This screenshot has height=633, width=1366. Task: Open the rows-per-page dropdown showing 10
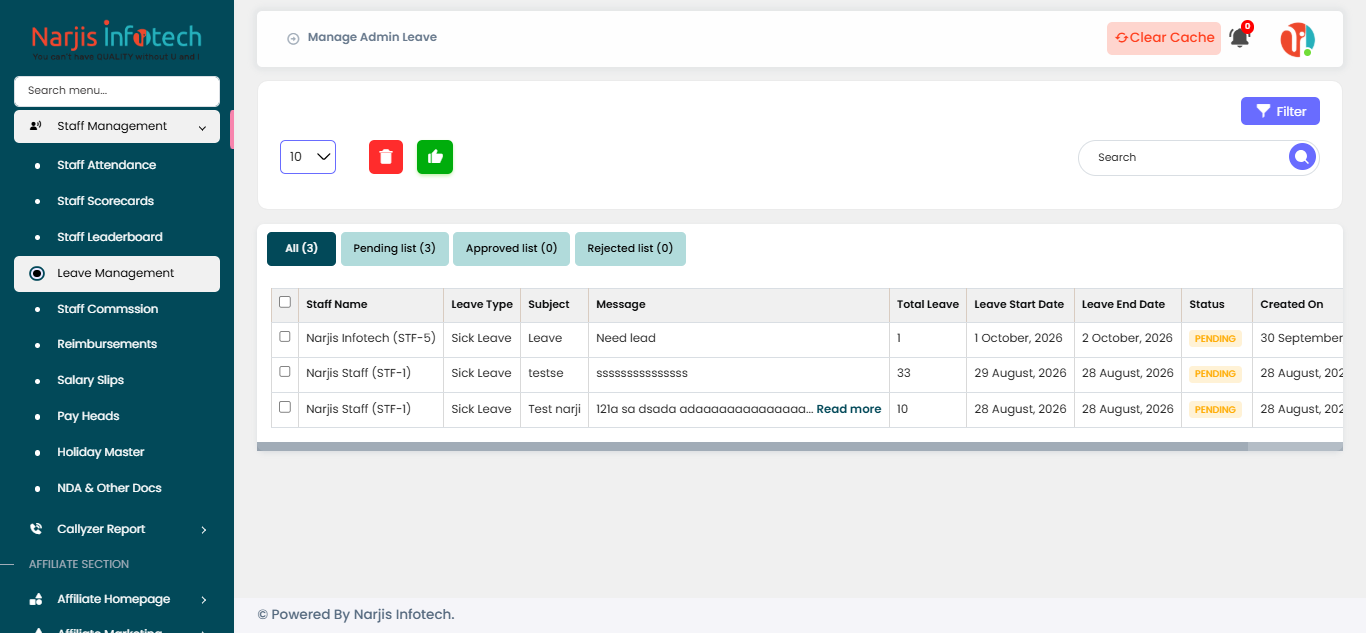pyautogui.click(x=308, y=157)
